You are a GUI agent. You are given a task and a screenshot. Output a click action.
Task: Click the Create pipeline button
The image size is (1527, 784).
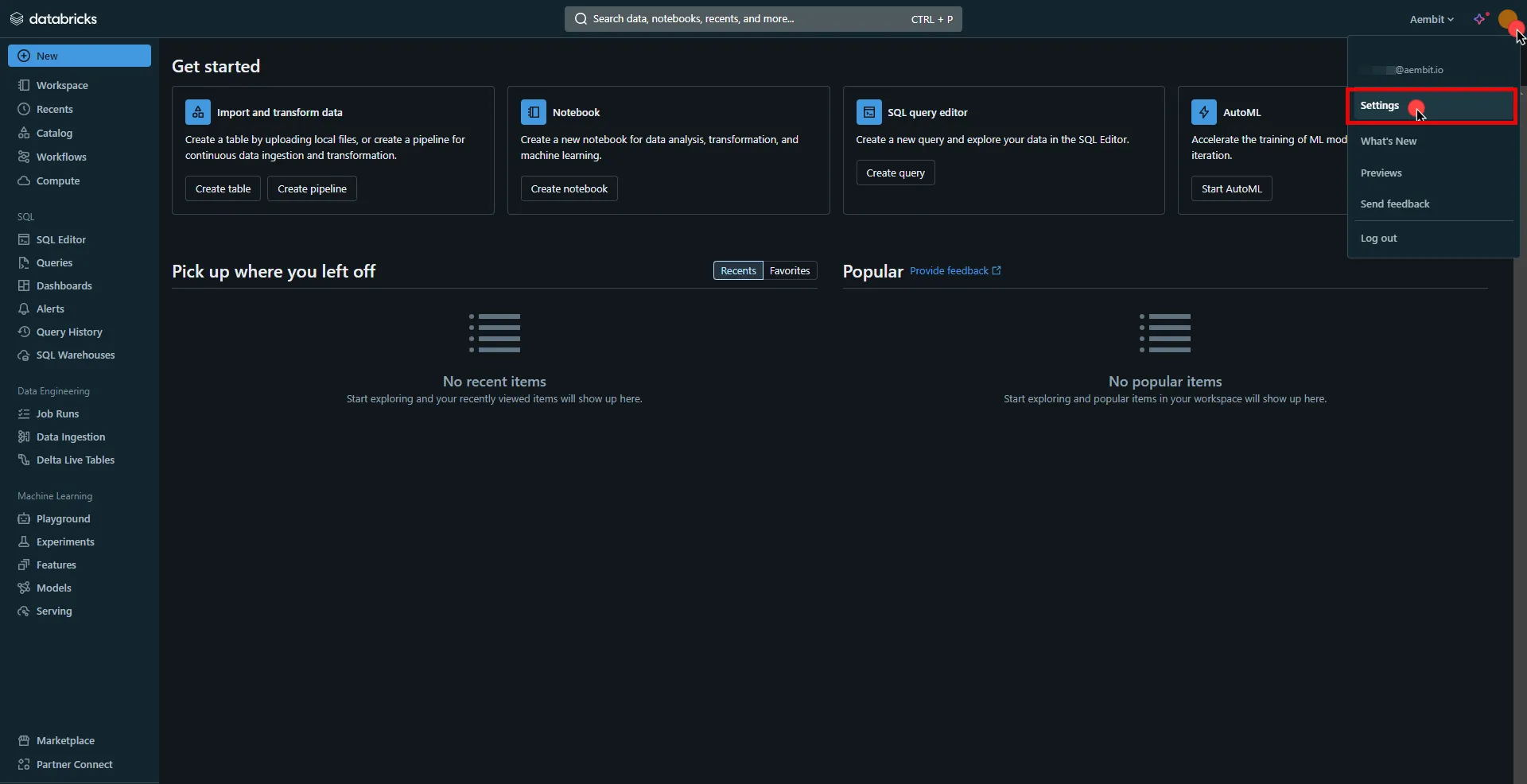click(312, 188)
